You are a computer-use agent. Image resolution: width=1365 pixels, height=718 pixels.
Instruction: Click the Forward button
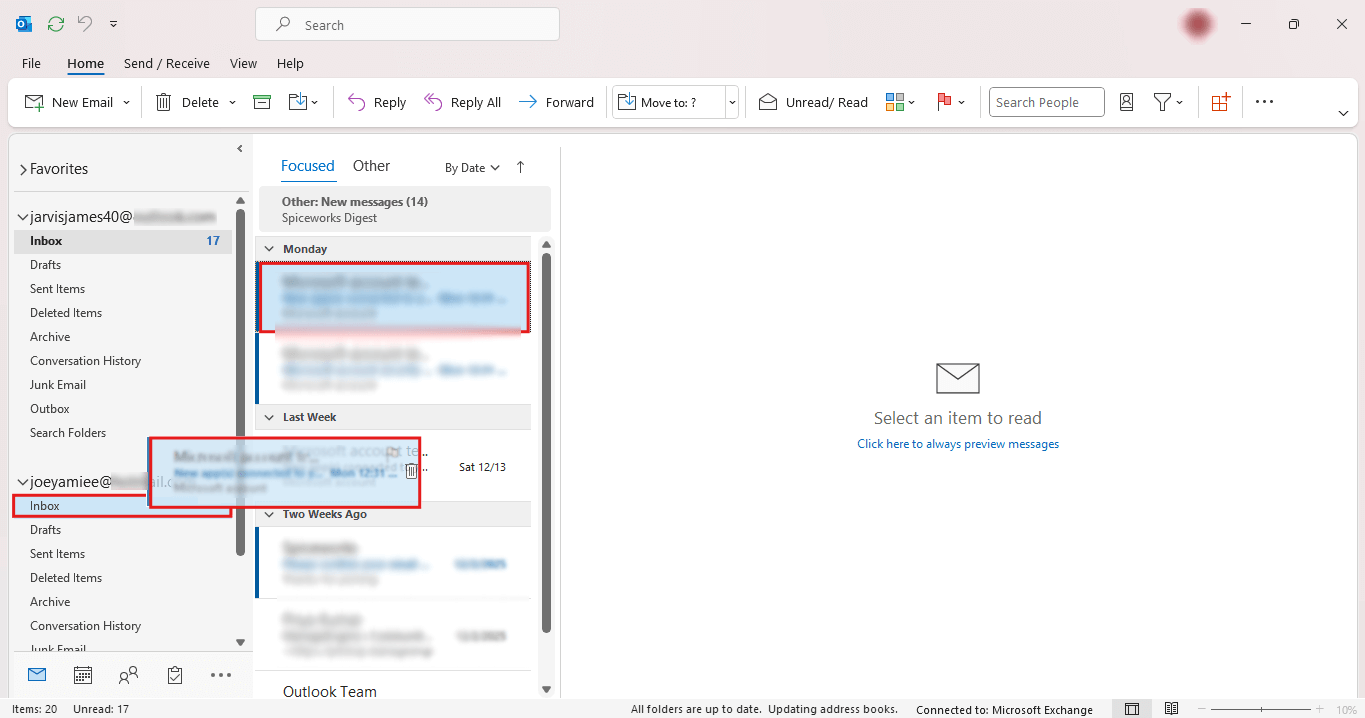click(556, 101)
